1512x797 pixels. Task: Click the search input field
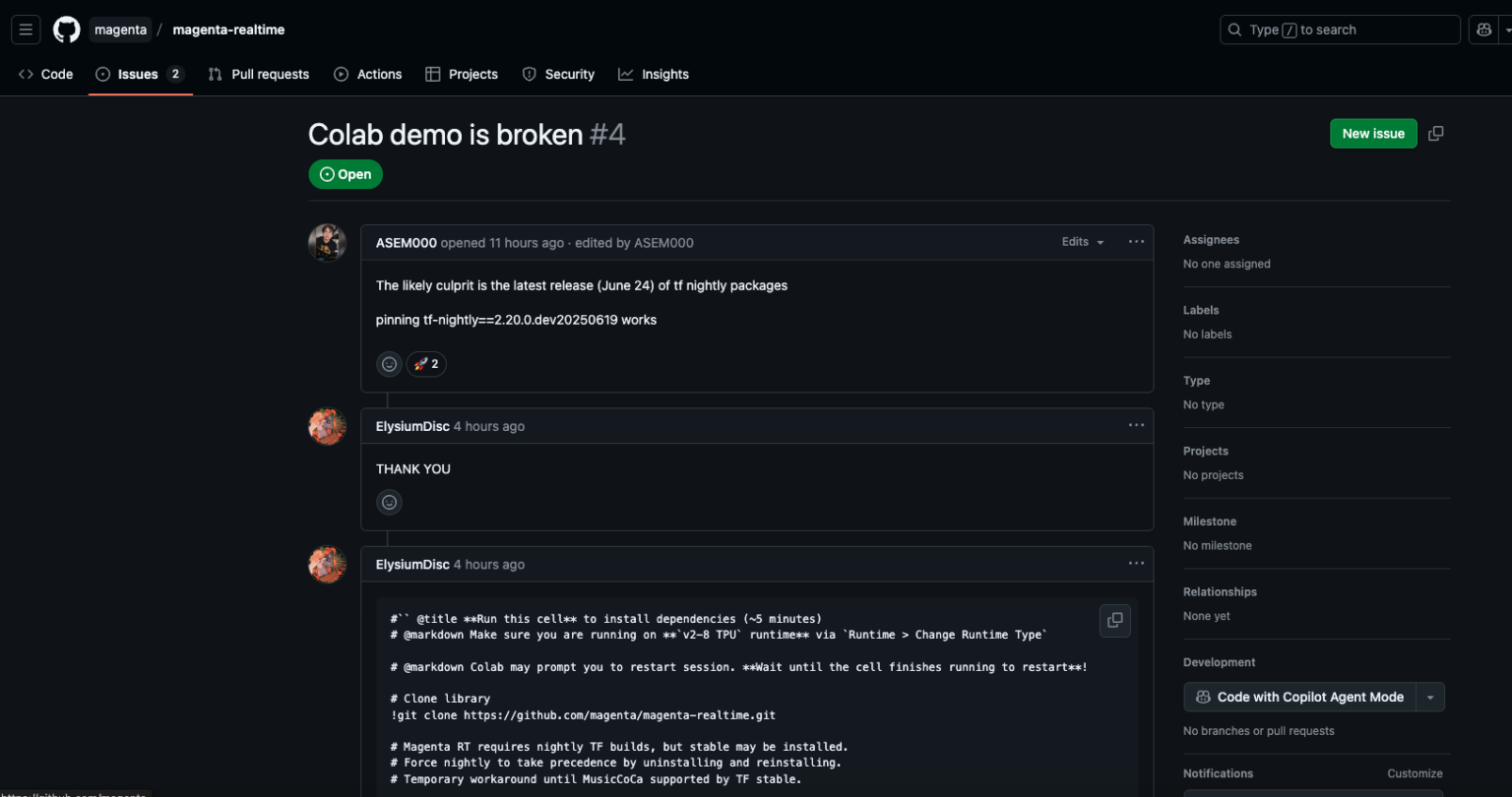1339,30
